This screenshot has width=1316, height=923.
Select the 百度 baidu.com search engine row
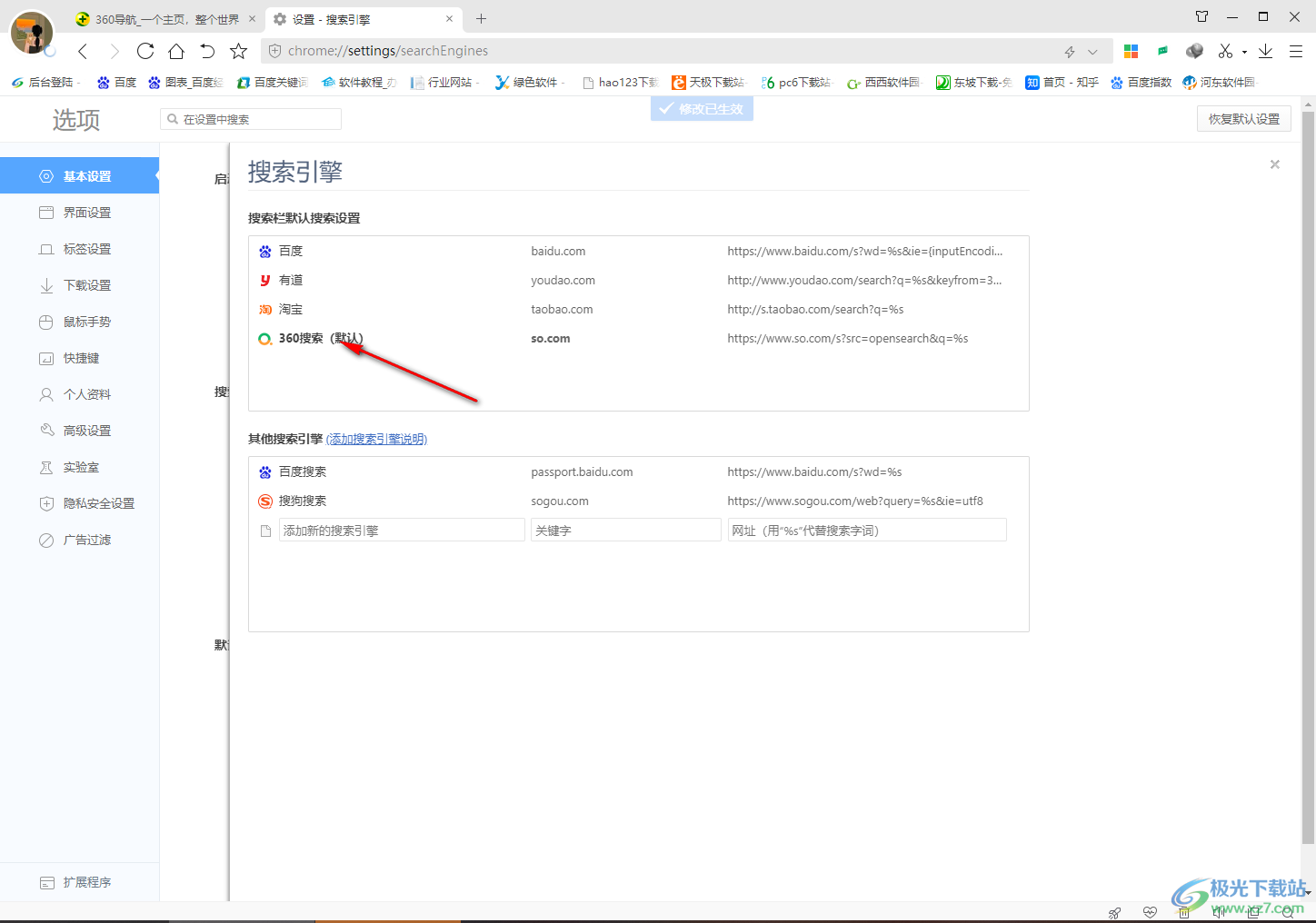638,251
